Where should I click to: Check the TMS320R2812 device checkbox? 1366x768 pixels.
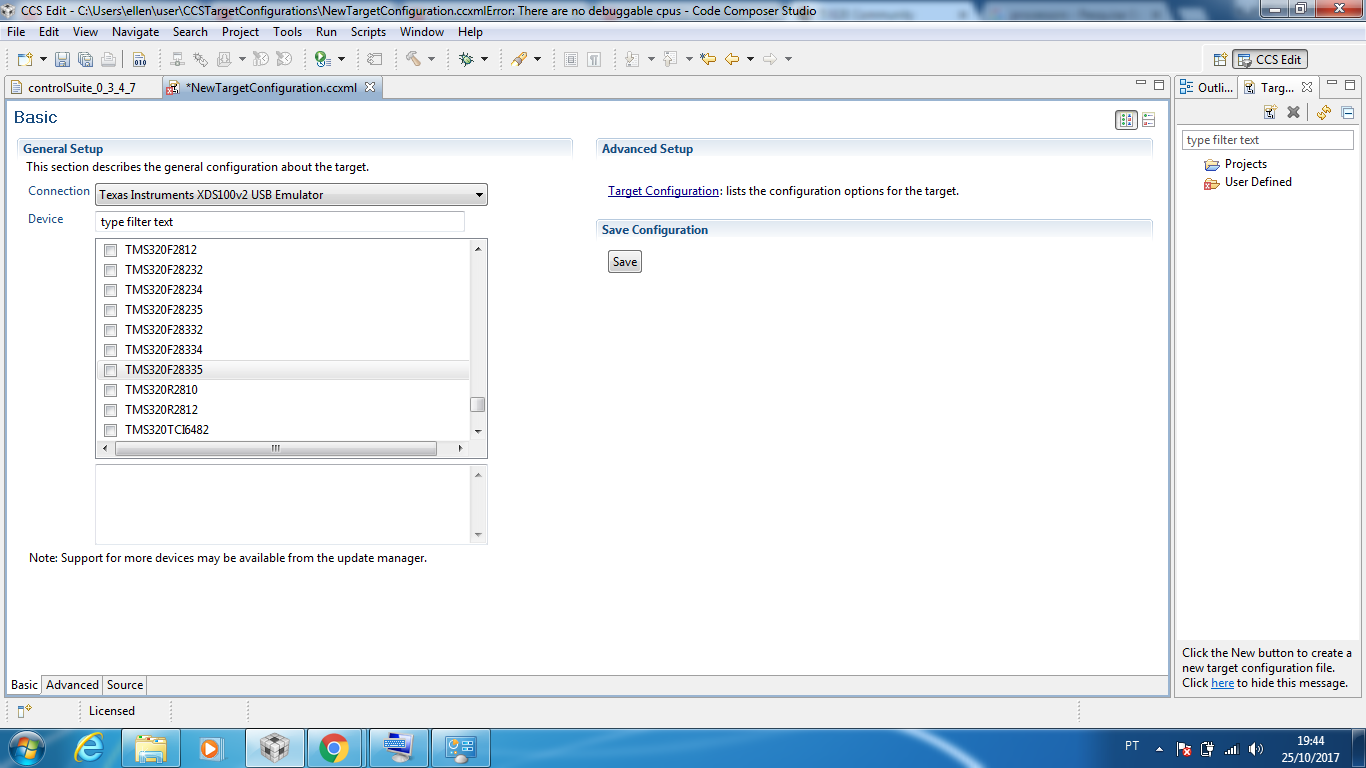(x=111, y=410)
